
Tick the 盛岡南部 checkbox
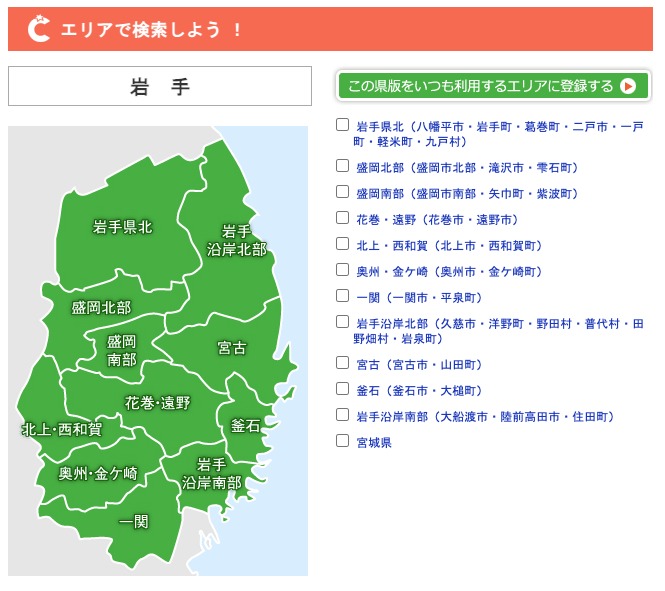click(x=342, y=192)
